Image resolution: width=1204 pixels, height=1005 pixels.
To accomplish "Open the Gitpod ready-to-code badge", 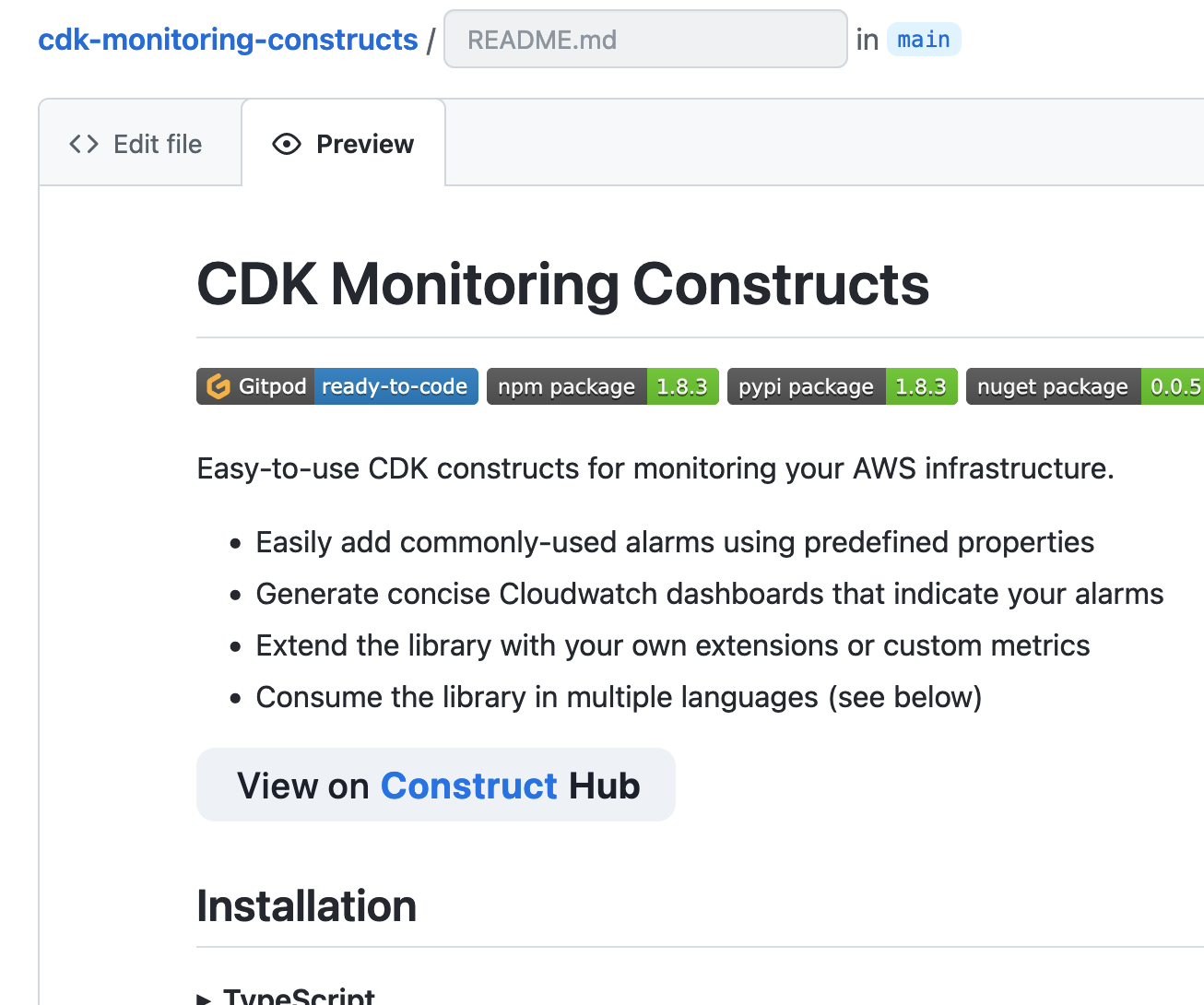I will (337, 386).
